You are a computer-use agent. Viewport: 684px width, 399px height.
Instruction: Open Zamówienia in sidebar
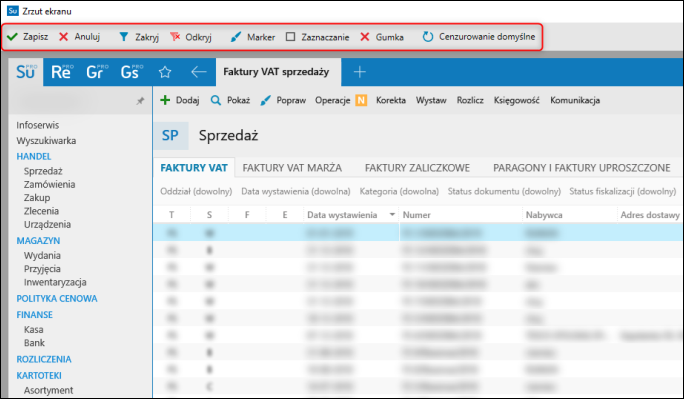(x=49, y=184)
